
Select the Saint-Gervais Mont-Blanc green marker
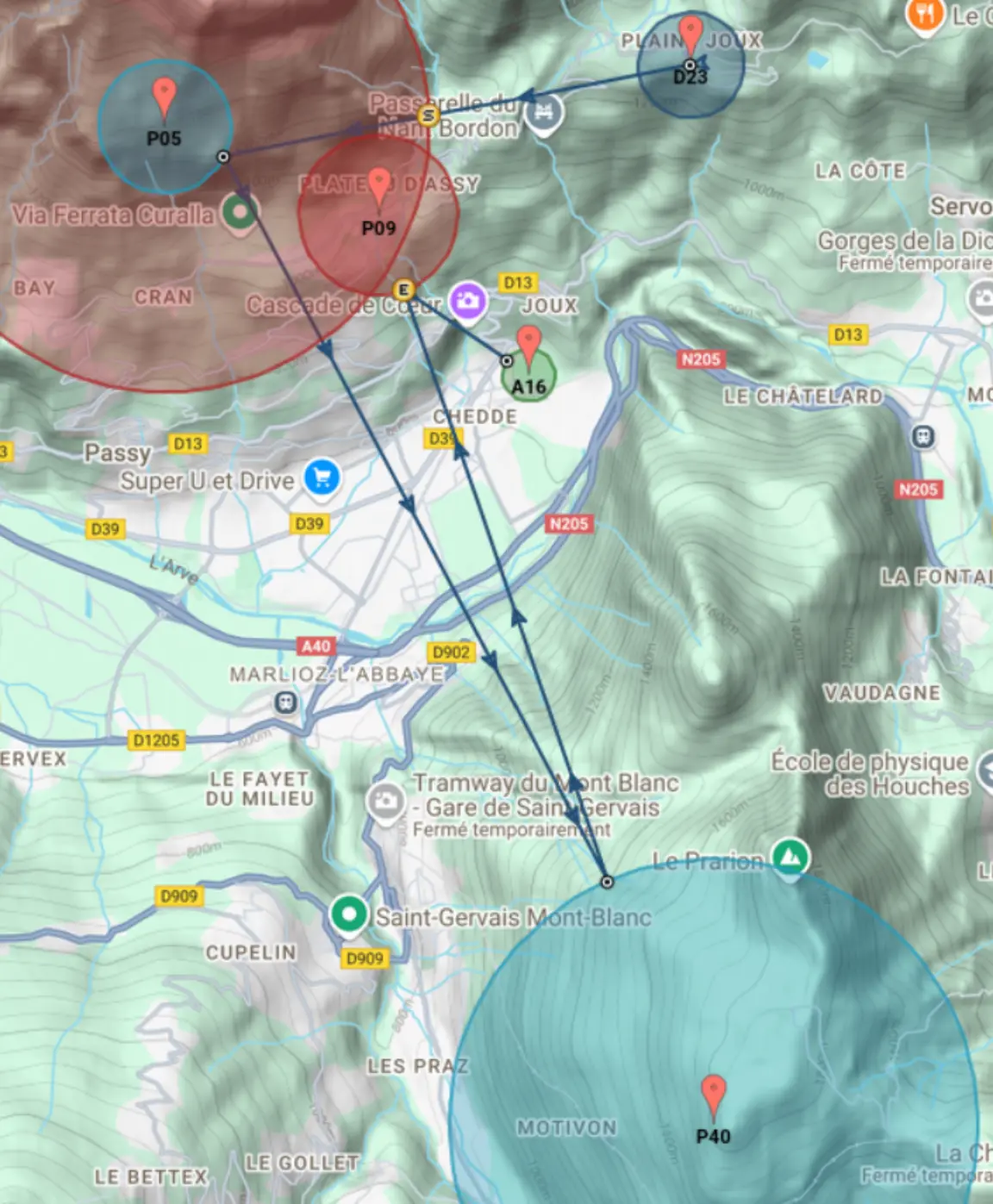(x=348, y=915)
